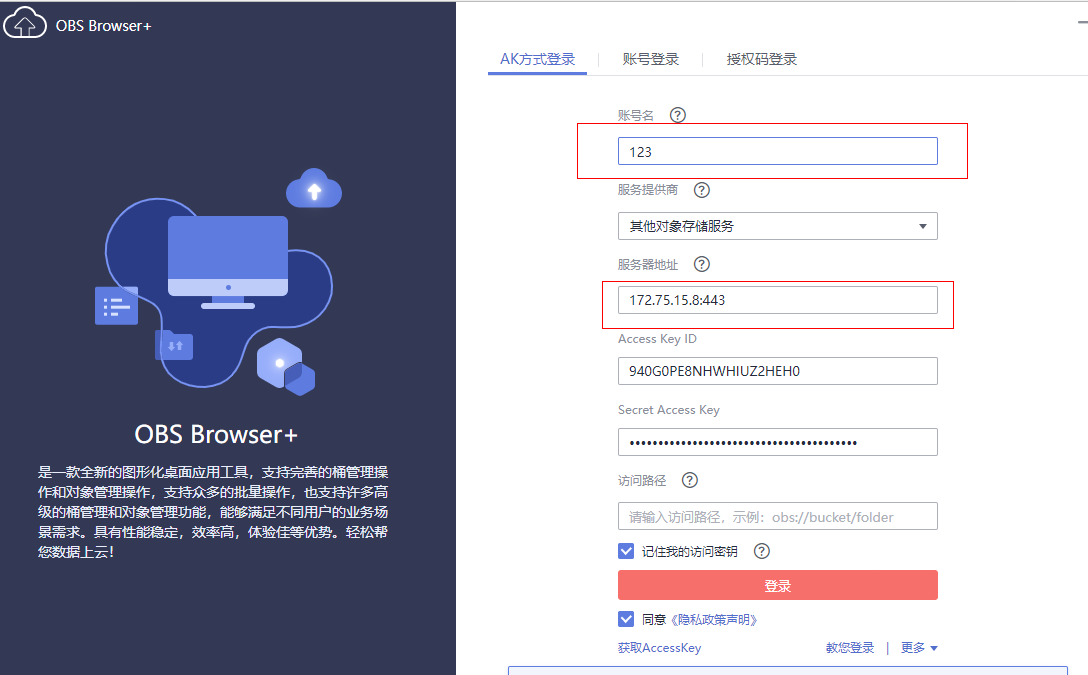The width and height of the screenshot is (1088, 675).
Task: Click the red 登录 button
Action: click(778, 586)
